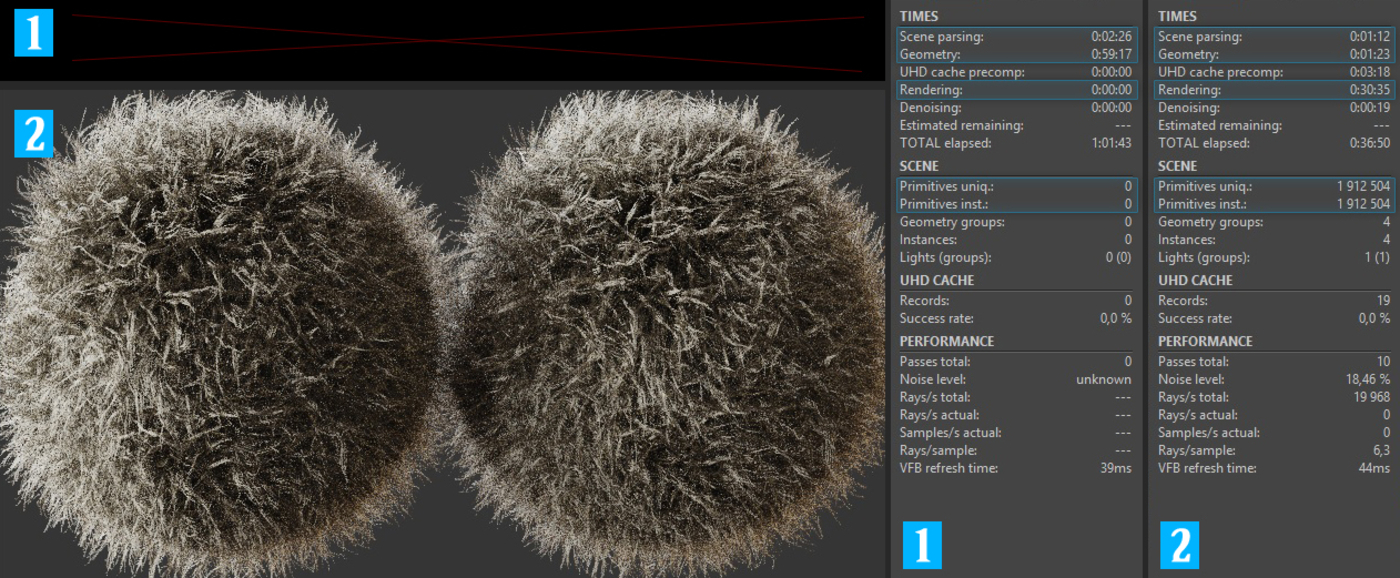The height and width of the screenshot is (578, 1400).
Task: Click the Rendering label beside 0:30:35
Action: [1190, 91]
